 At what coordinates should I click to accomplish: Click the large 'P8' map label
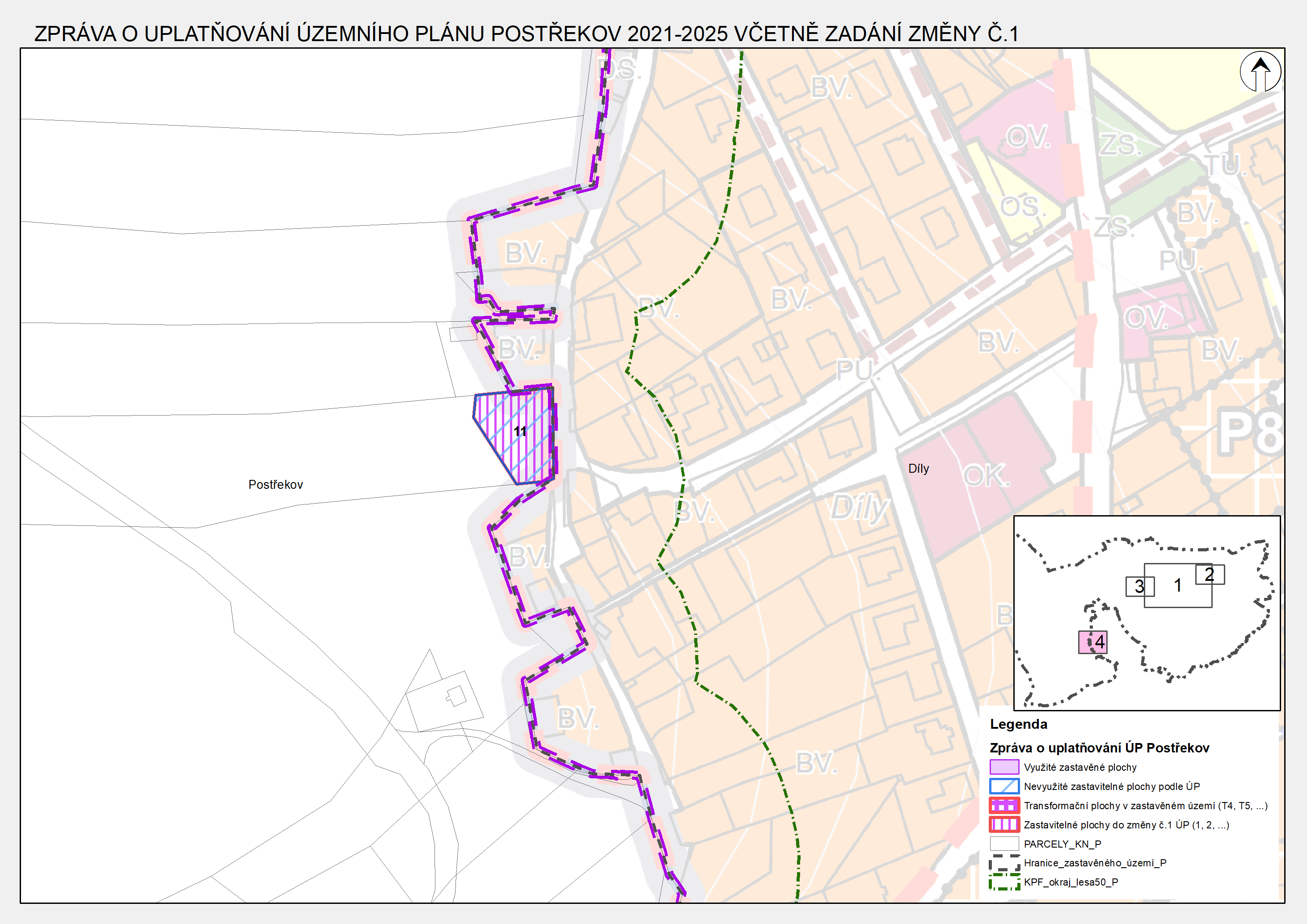click(x=1251, y=433)
